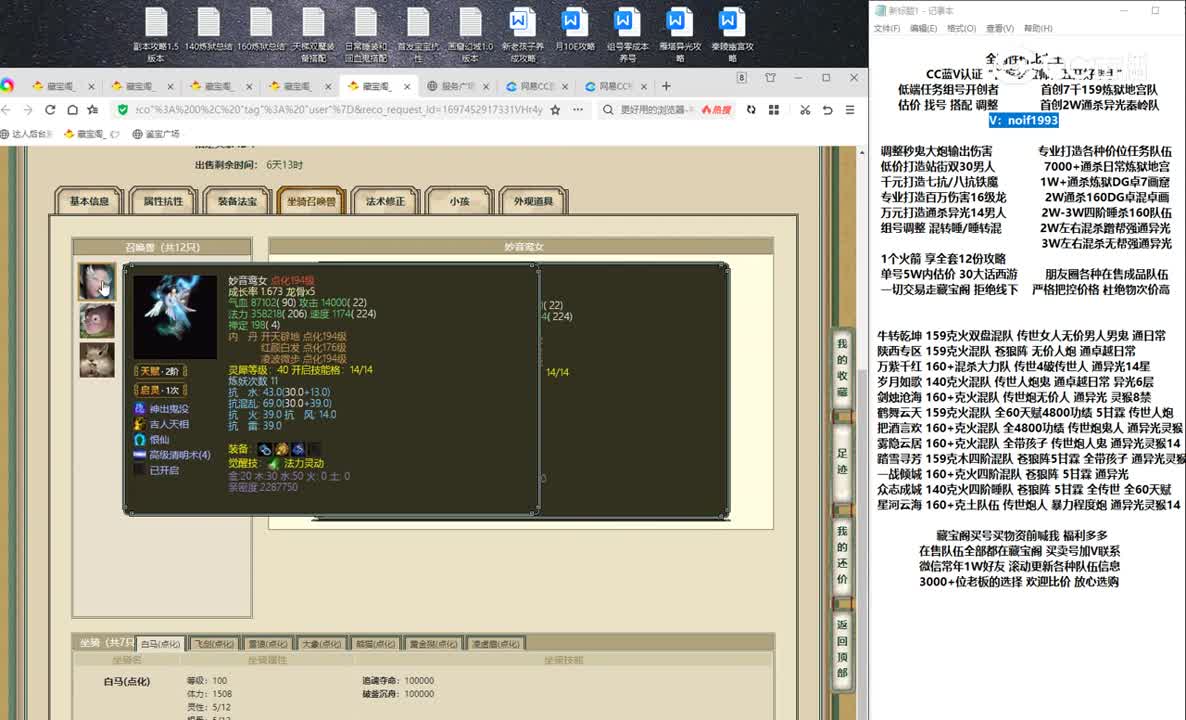Open a new browser tab
The image size is (1186, 720).
pyautogui.click(x=666, y=86)
